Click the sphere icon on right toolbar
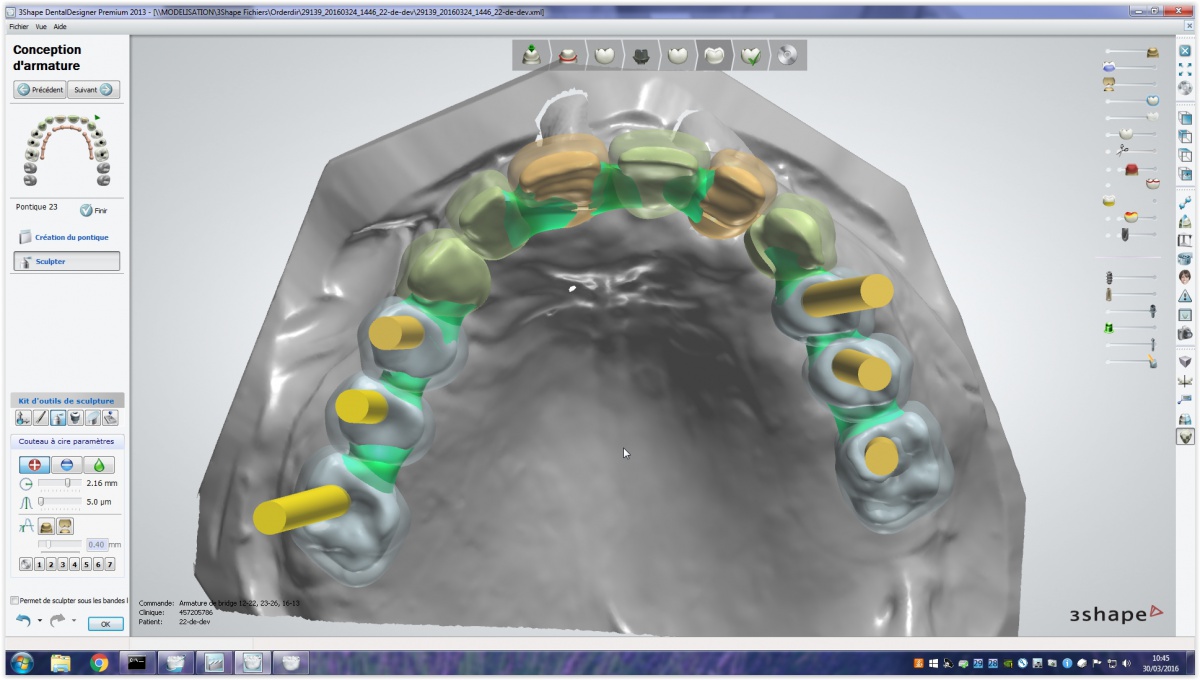 [1185, 87]
